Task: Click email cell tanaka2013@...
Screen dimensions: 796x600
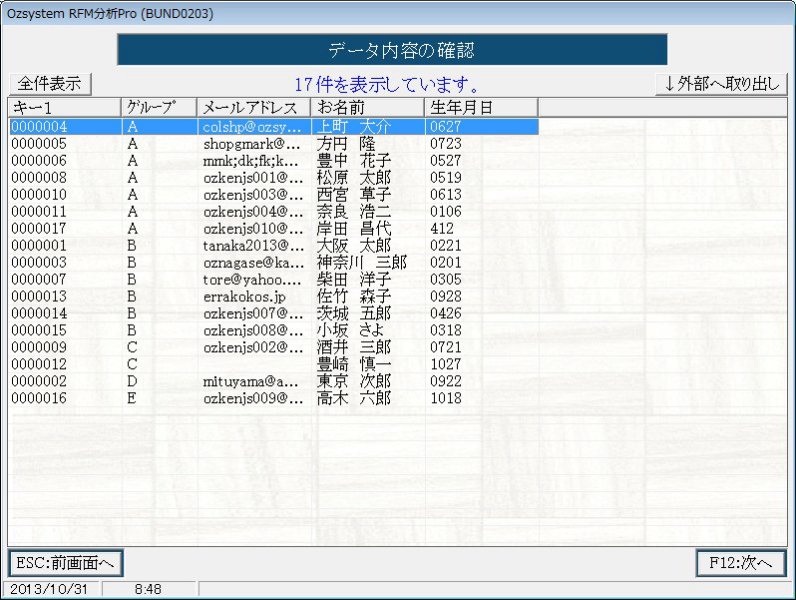Action: click(253, 246)
